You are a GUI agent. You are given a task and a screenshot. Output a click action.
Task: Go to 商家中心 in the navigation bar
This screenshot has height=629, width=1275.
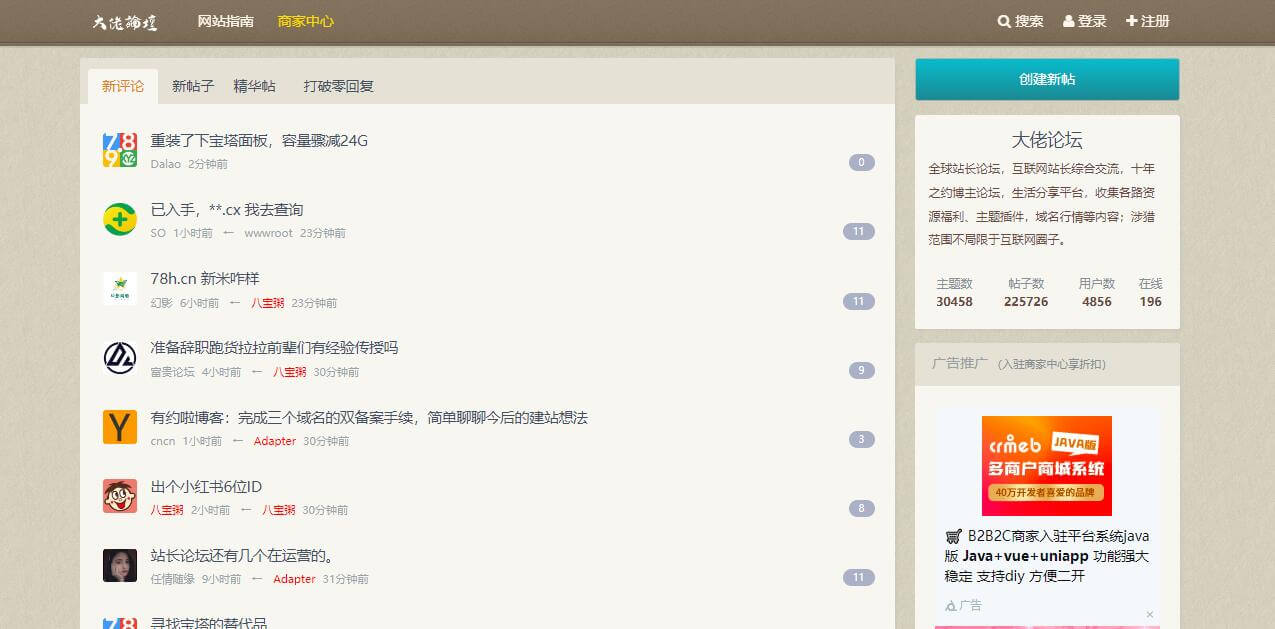[x=306, y=21]
